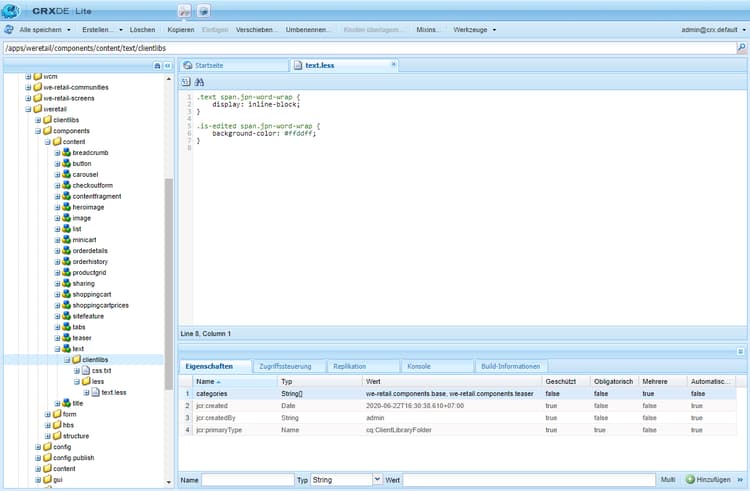Click the repository path input field
The width and height of the screenshot is (750, 491).
point(369,48)
